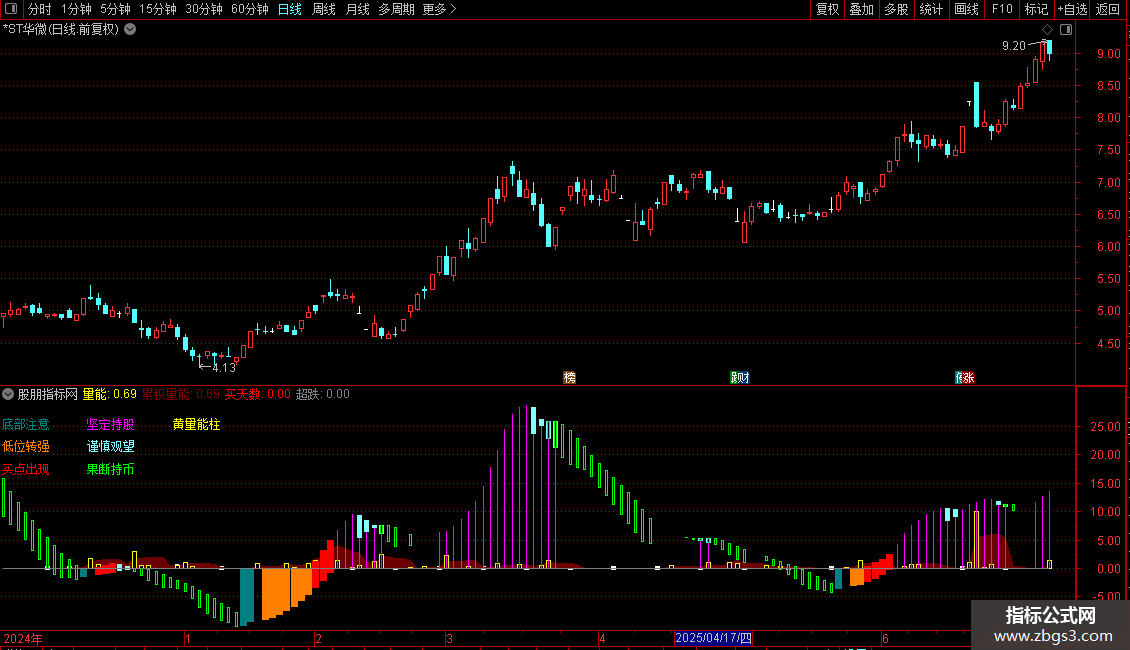Click the 低位转强 legend label
Viewport: 1130px width, 650px height.
[x=26, y=447]
